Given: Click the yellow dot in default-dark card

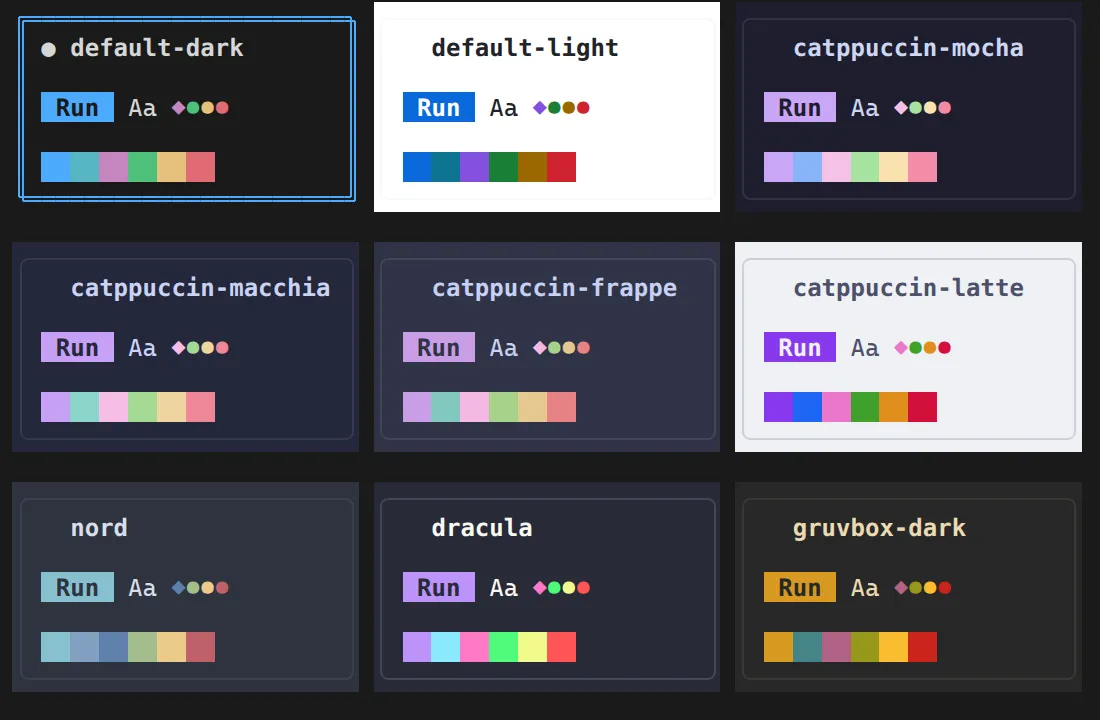Looking at the screenshot, I should [208, 107].
